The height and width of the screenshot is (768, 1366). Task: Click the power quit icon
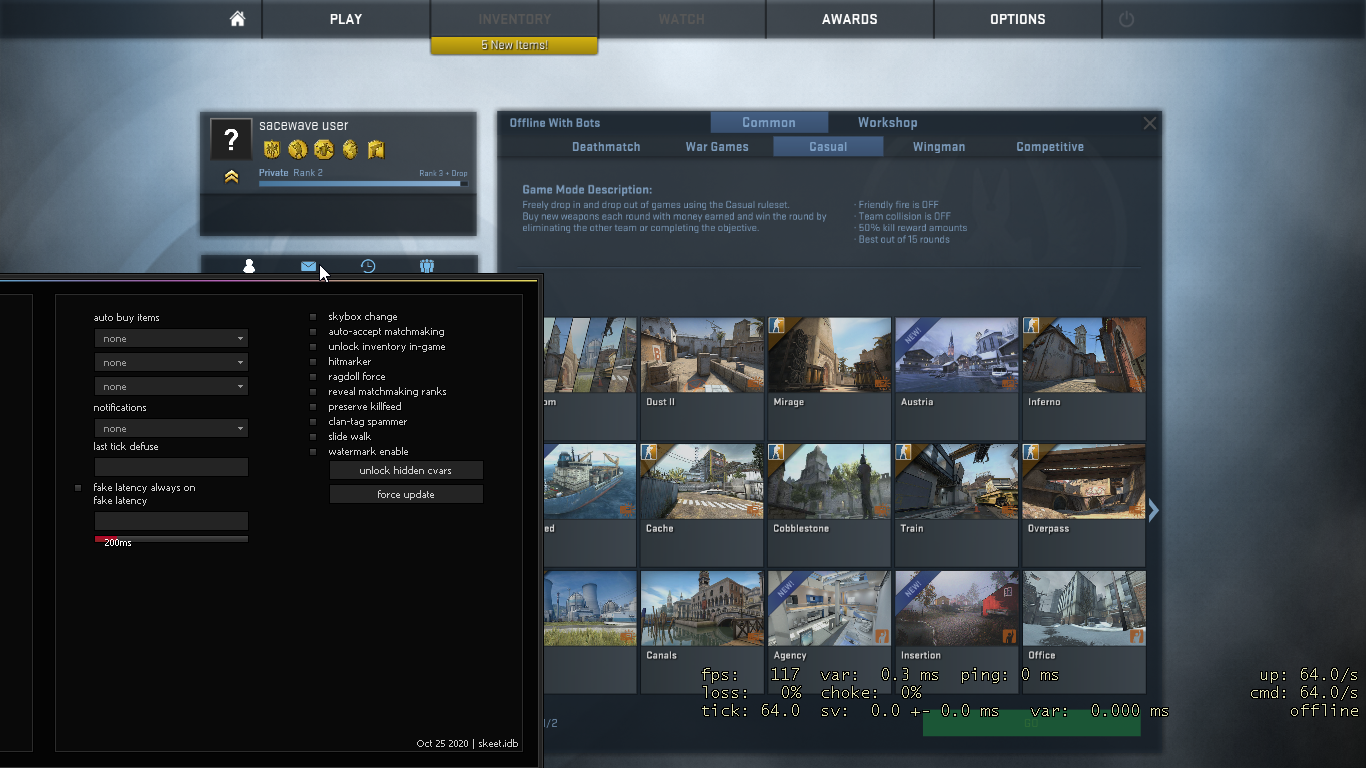pos(1126,19)
